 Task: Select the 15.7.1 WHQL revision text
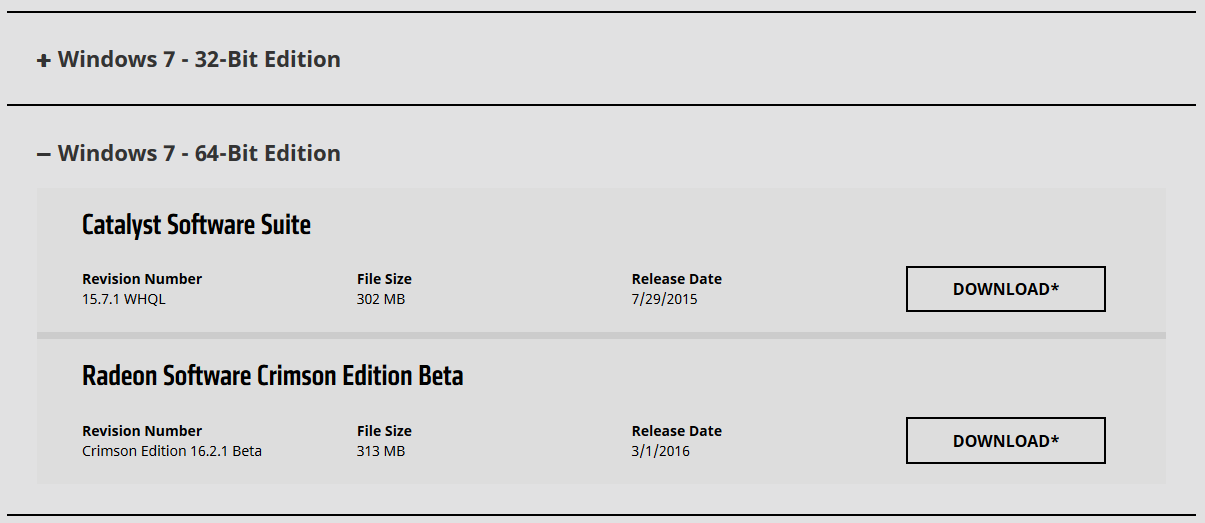click(124, 299)
